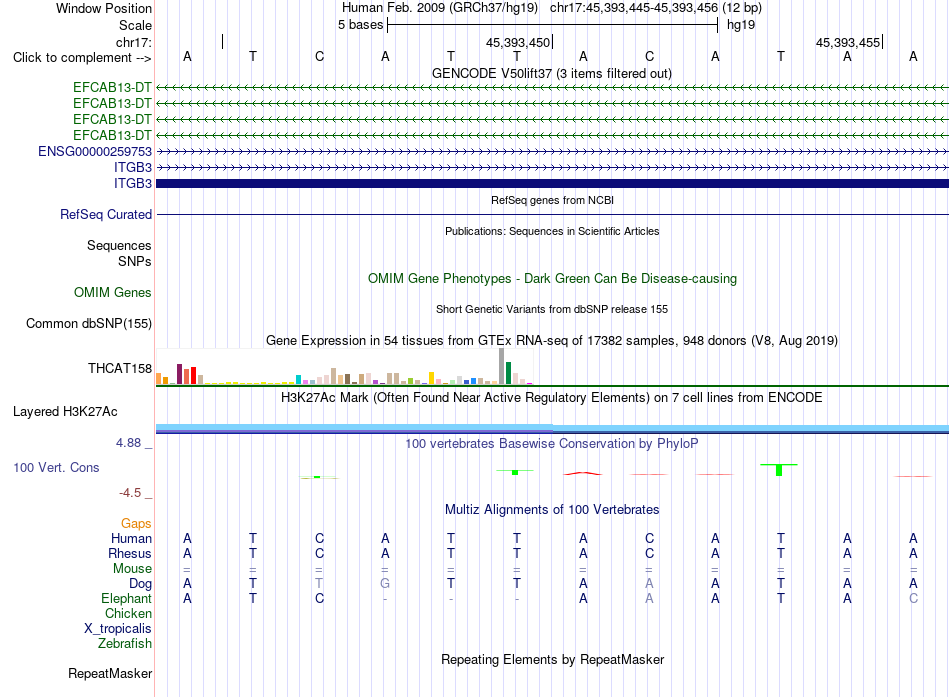
Task: Click the 'Click to complement -->' label
Action: 82,58
